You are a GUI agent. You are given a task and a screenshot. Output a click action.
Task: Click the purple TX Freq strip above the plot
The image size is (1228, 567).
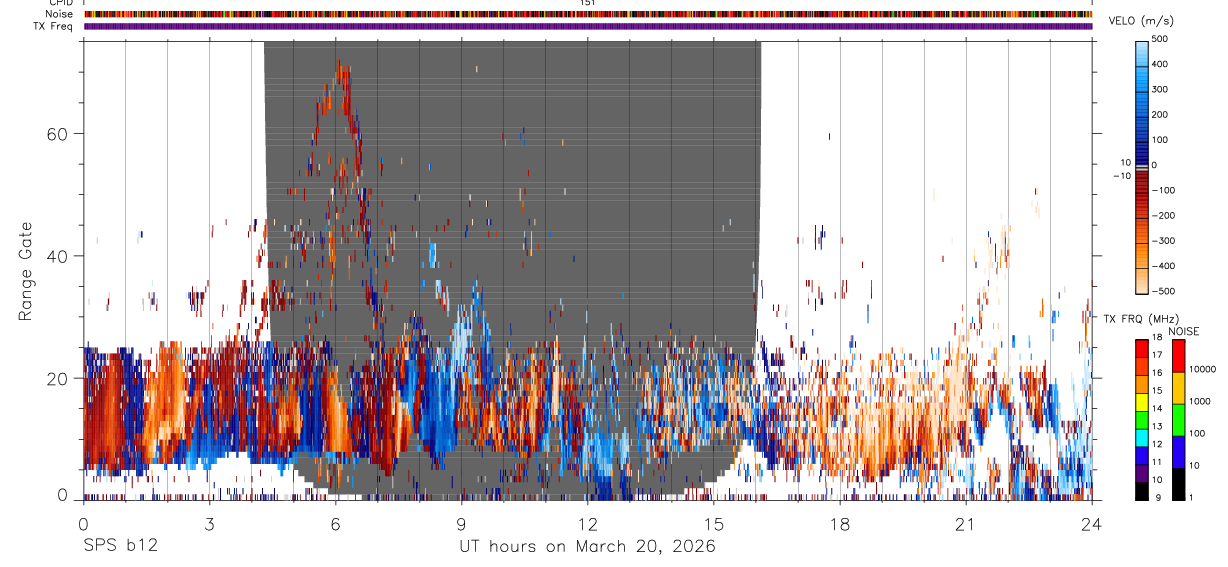coord(588,26)
